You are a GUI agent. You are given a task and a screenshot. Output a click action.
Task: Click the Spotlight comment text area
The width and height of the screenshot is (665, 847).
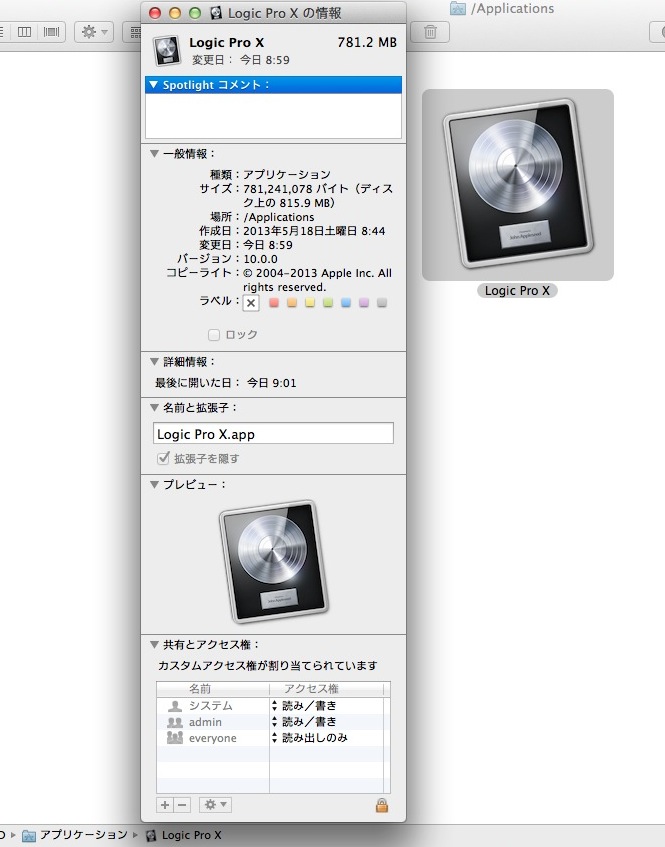click(273, 116)
